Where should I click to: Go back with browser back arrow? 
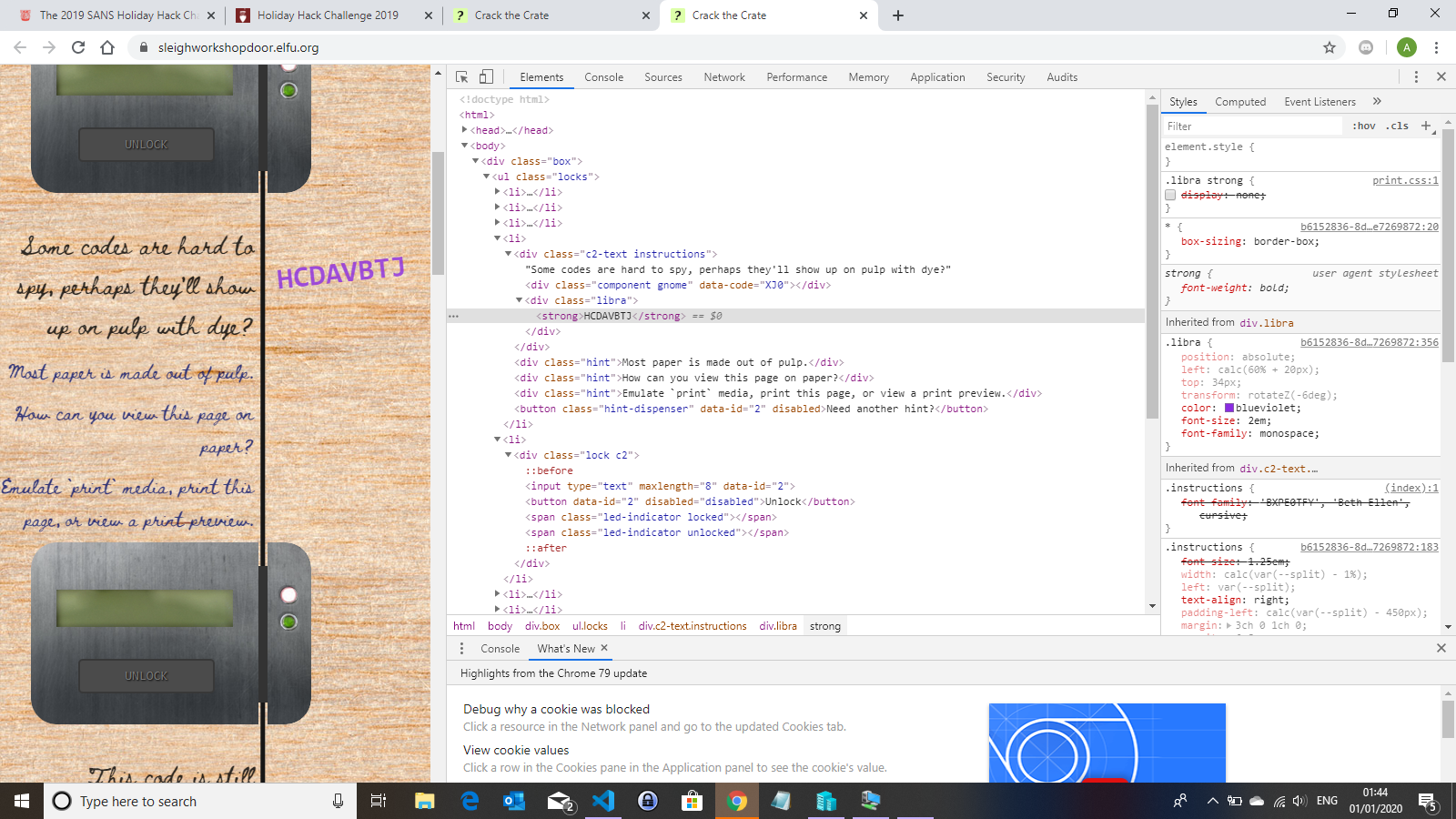(20, 47)
